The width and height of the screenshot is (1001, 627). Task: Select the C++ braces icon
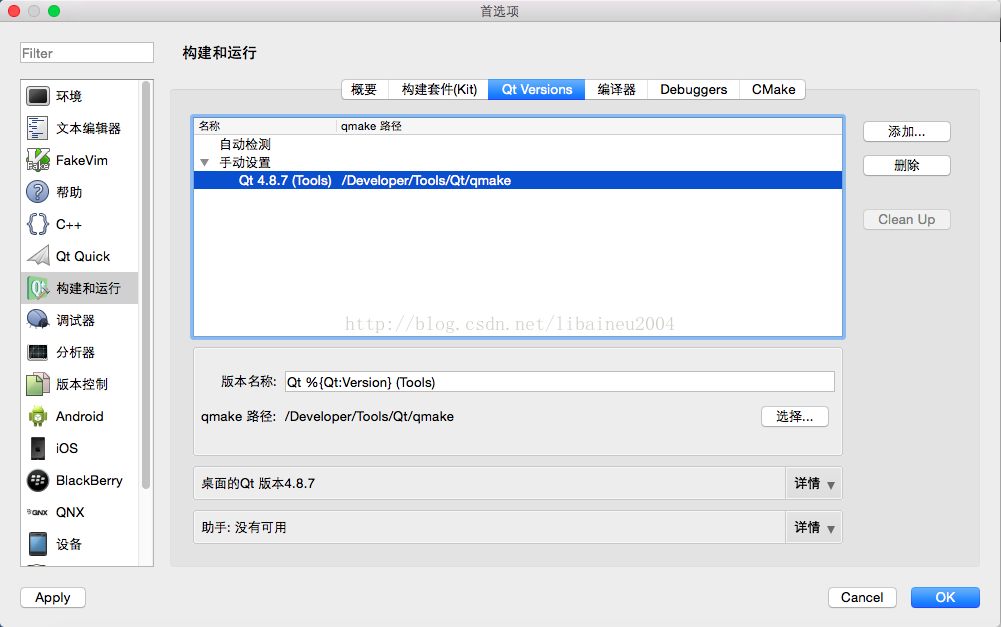[x=38, y=224]
